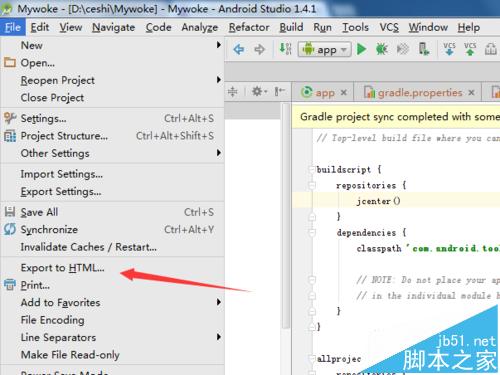Click the scroll from source crosshair icon
Screen dimensions: 500x375
(233, 91)
